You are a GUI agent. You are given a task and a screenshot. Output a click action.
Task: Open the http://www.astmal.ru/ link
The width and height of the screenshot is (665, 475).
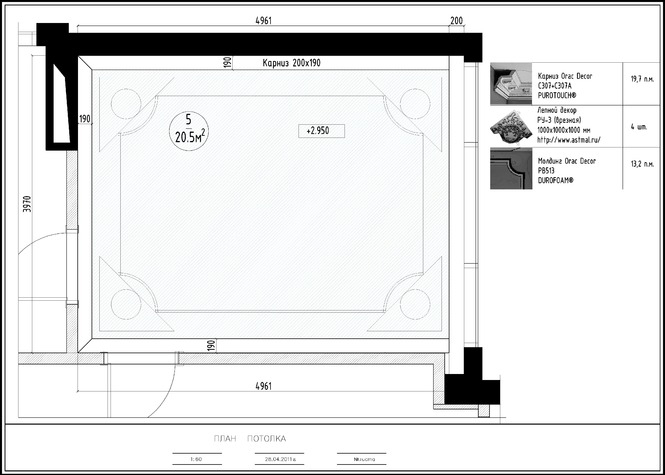point(570,141)
